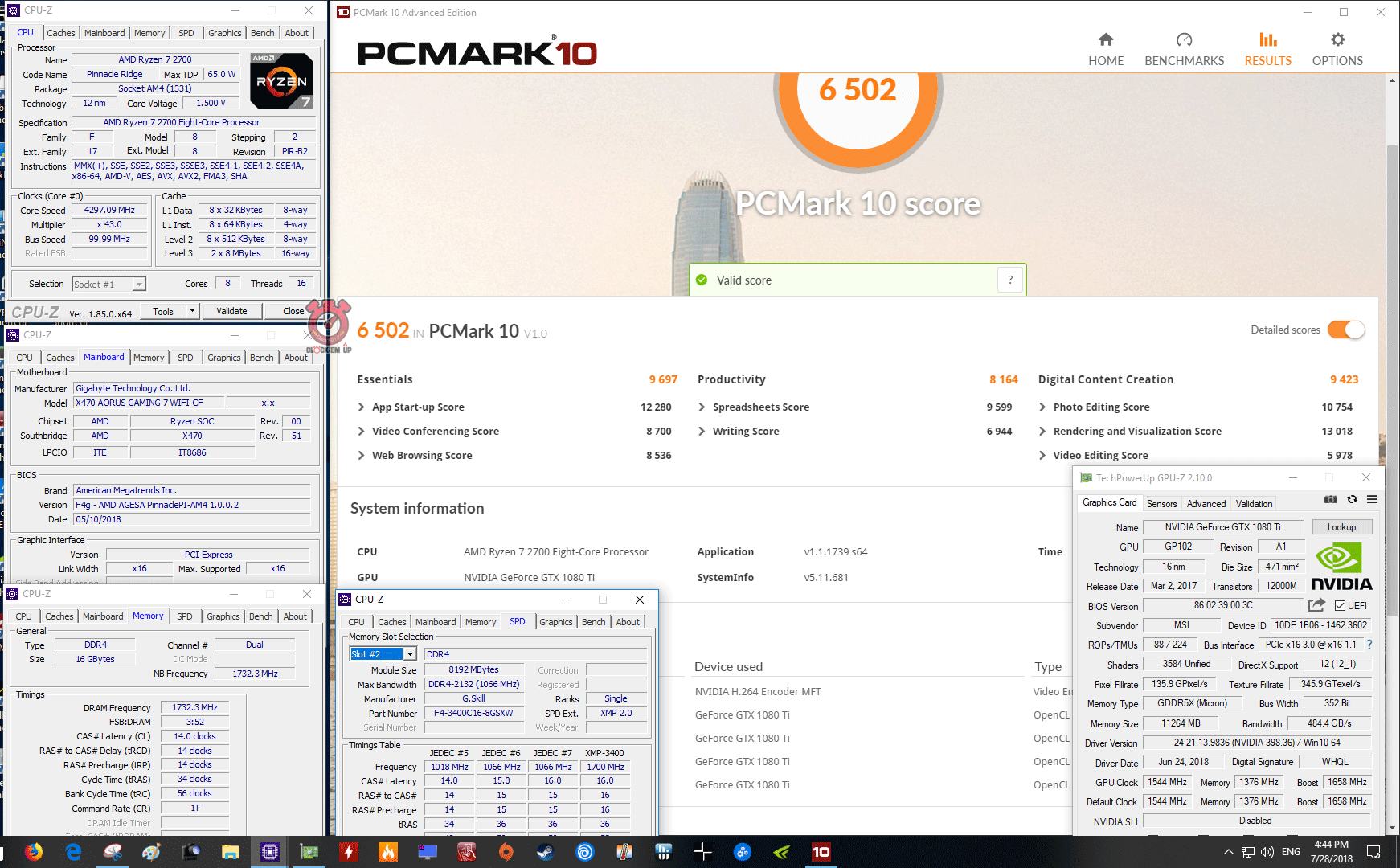Open the GPU-Z hamburger menu
Screen dimensions: 1400x868
pyautogui.click(x=1373, y=500)
